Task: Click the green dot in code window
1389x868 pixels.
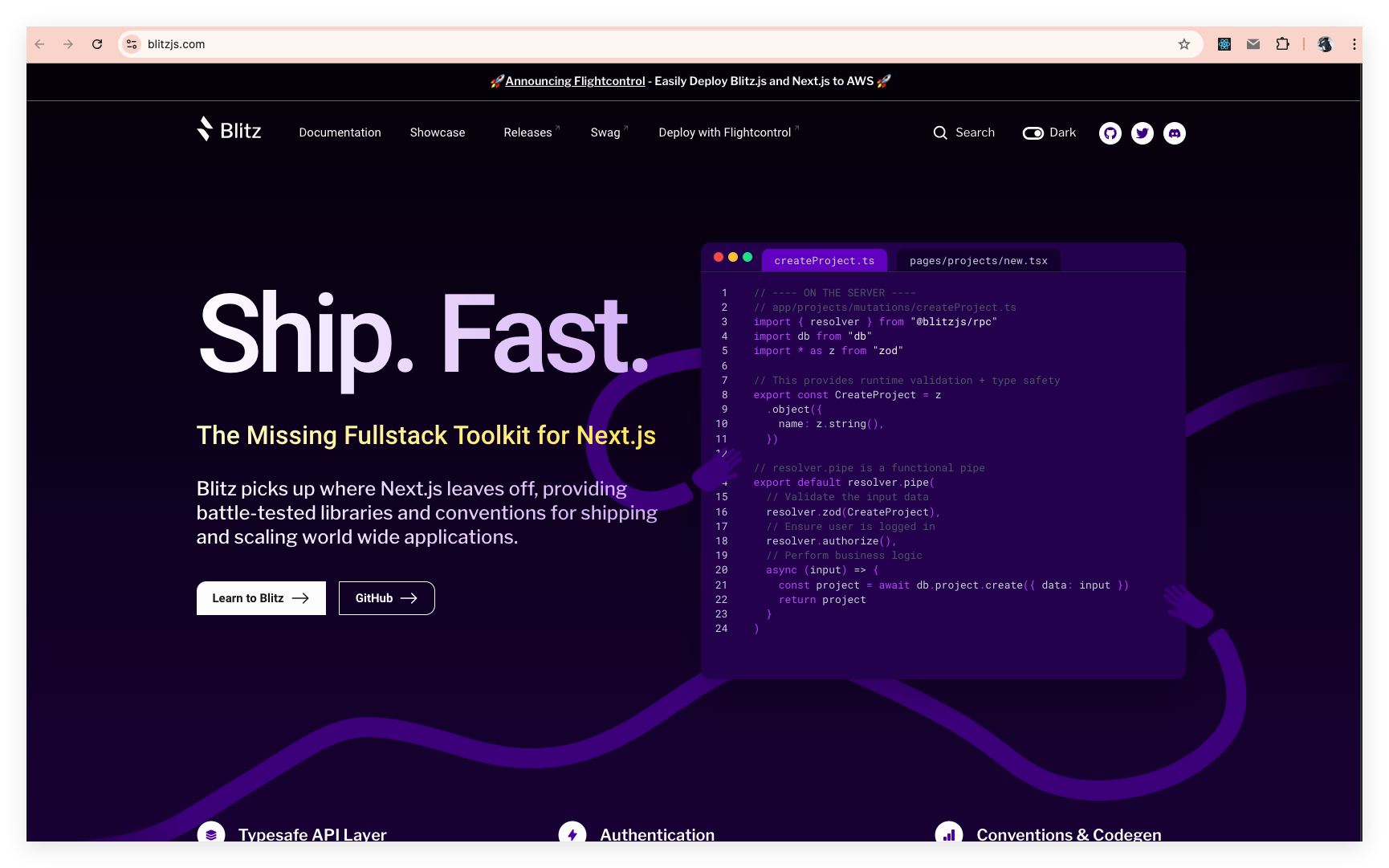Action: [x=747, y=257]
